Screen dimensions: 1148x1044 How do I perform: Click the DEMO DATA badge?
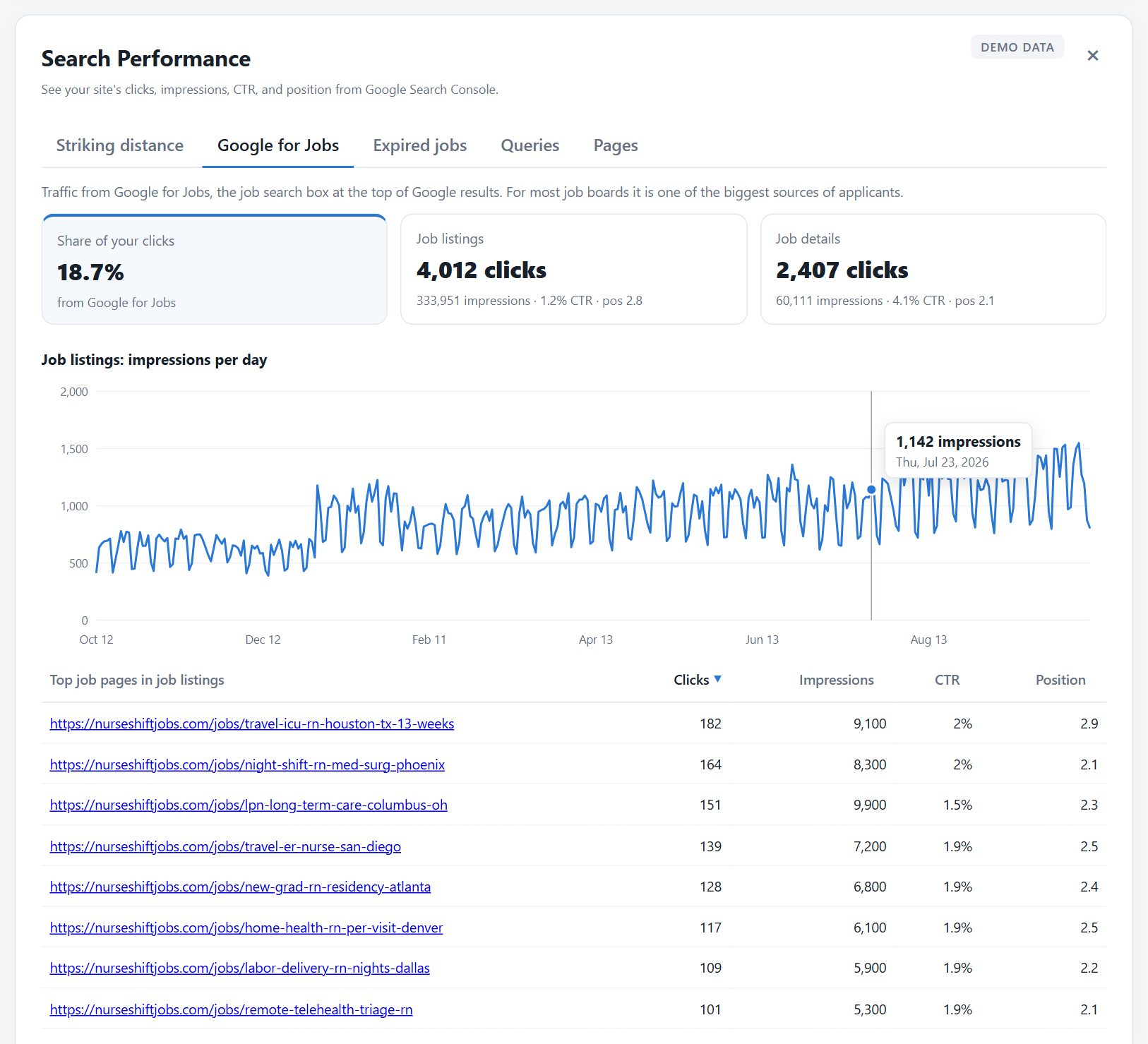pyautogui.click(x=1017, y=47)
